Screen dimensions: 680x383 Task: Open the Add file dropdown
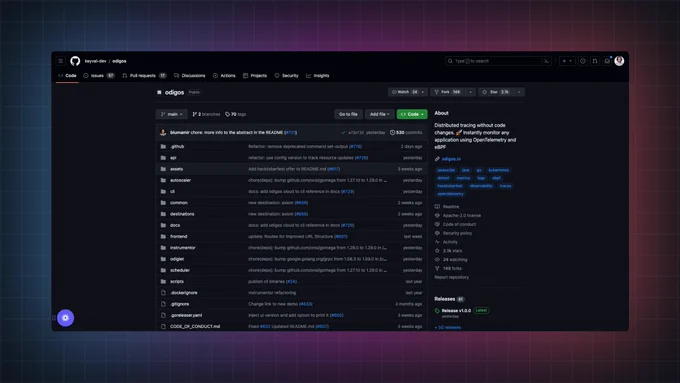[x=379, y=115]
